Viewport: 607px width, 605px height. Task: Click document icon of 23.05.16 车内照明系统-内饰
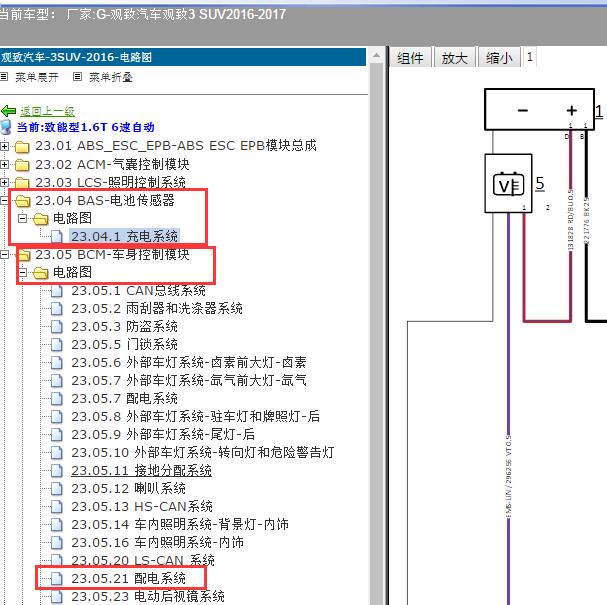tap(57, 543)
